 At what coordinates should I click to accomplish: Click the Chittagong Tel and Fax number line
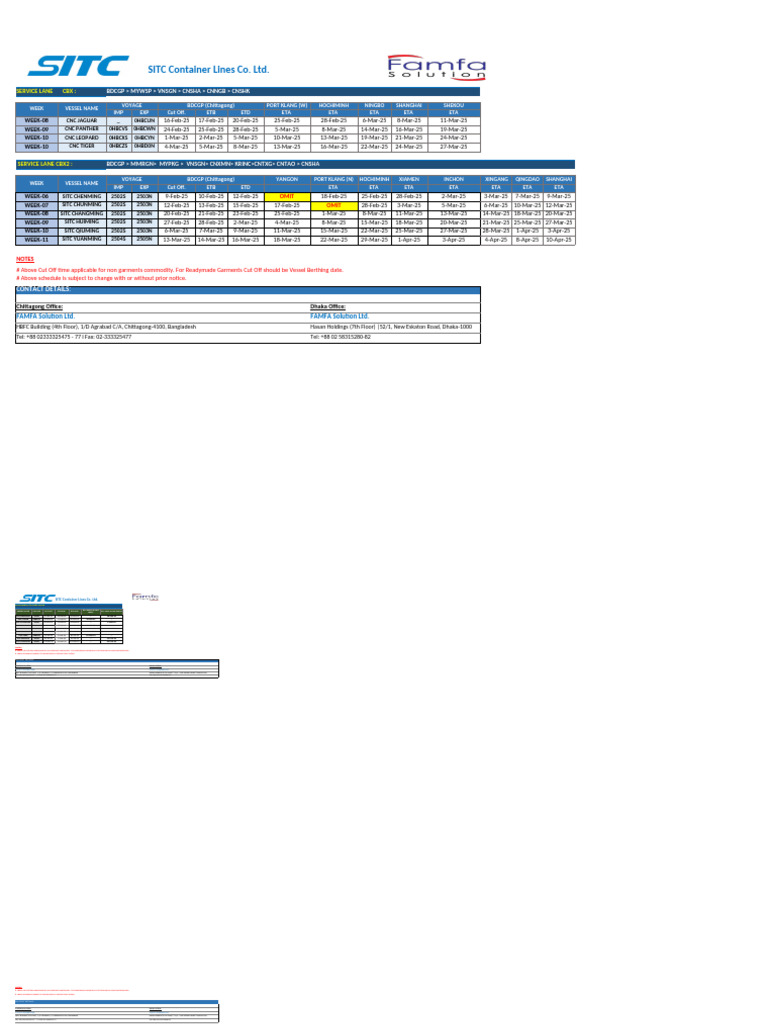coord(74,337)
